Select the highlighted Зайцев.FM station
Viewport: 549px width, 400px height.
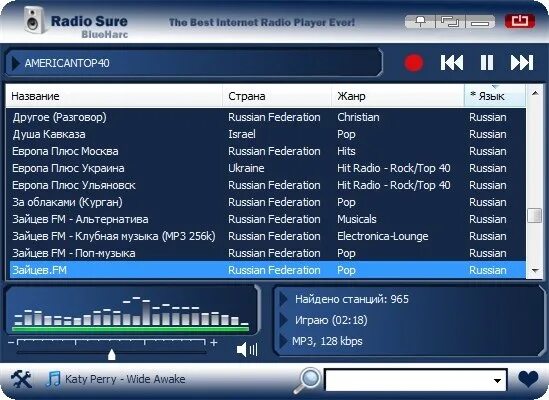[267, 270]
